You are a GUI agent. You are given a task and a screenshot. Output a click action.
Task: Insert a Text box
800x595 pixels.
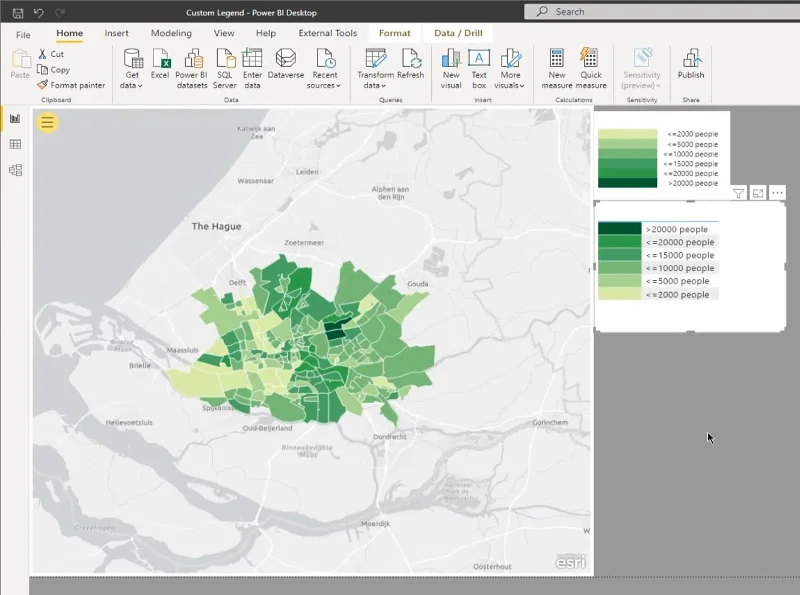pyautogui.click(x=479, y=68)
